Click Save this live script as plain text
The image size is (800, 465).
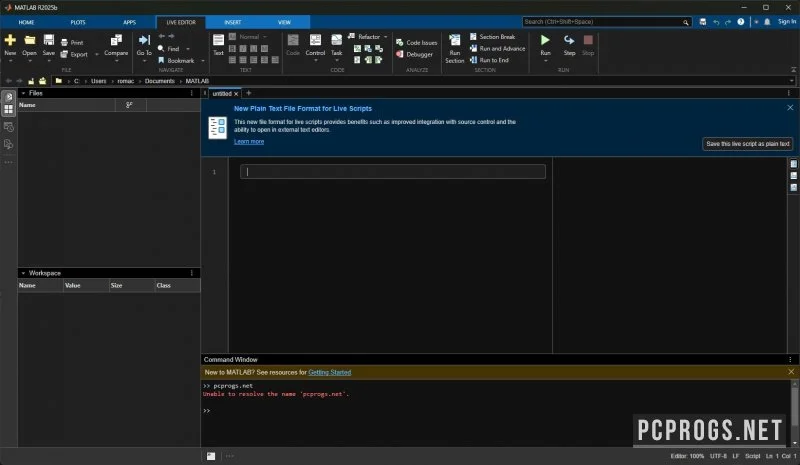747,144
